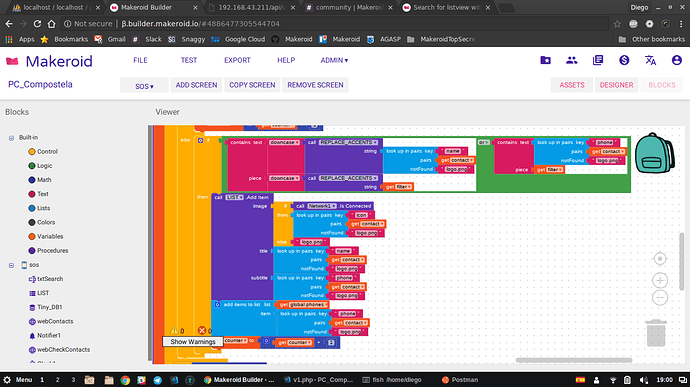Click the ADD SCREEN button

(196, 85)
